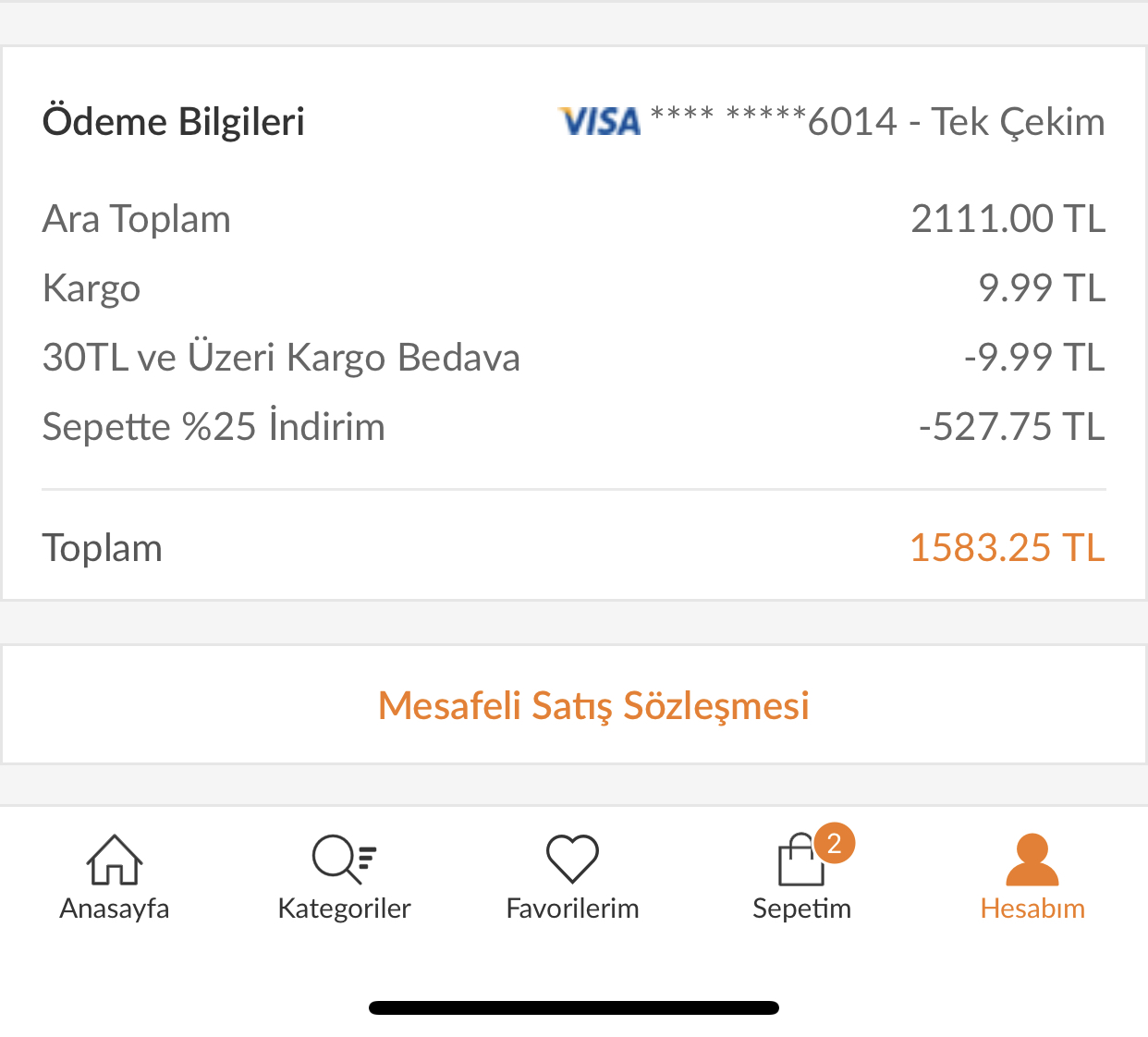Click the Toplam amount 1583.25 TL
Viewport: 1148px width, 1037px height.
(x=1008, y=548)
